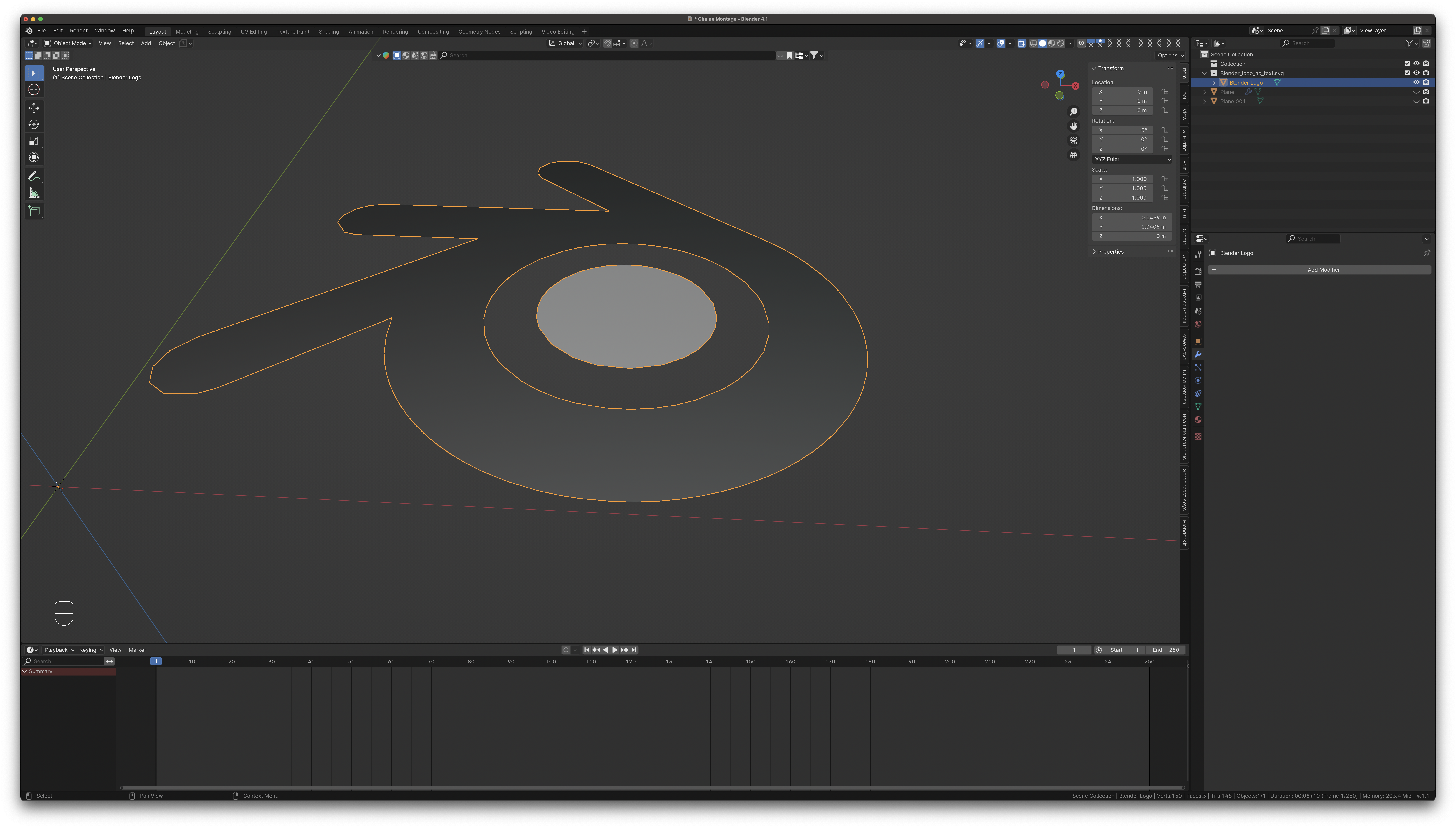Screen dimensions: 1456x828
Task: Activate the Move tool
Action: tap(34, 108)
